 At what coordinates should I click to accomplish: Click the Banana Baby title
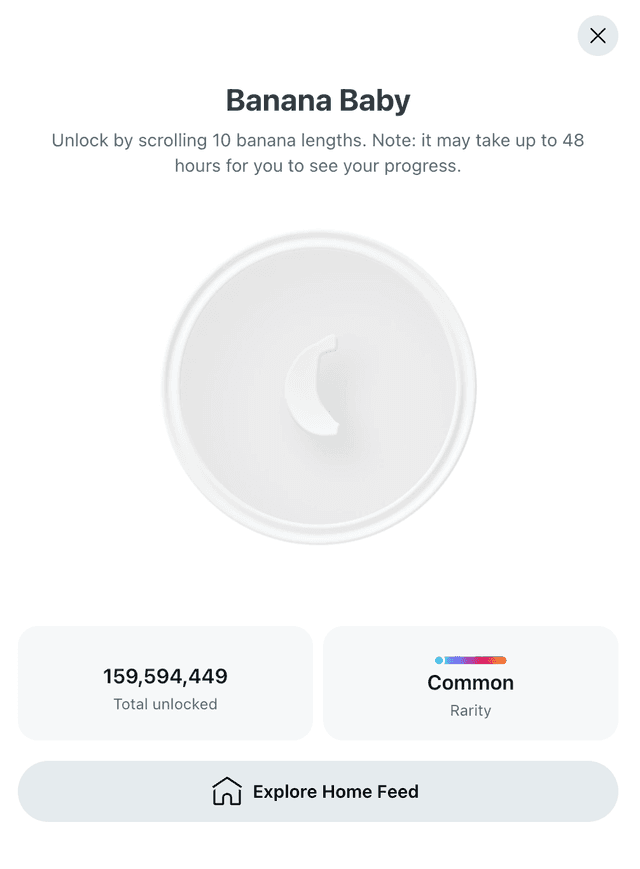(x=317, y=100)
